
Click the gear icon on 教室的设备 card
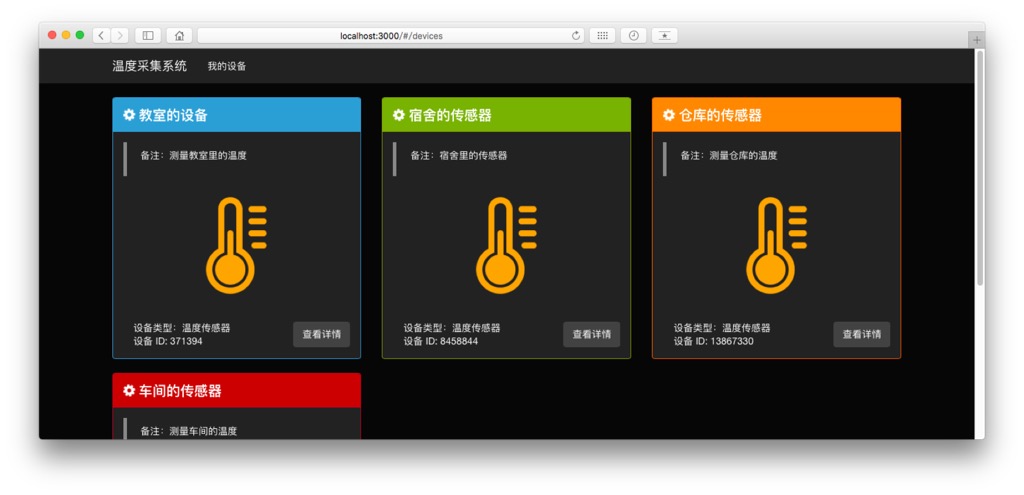pos(129,115)
